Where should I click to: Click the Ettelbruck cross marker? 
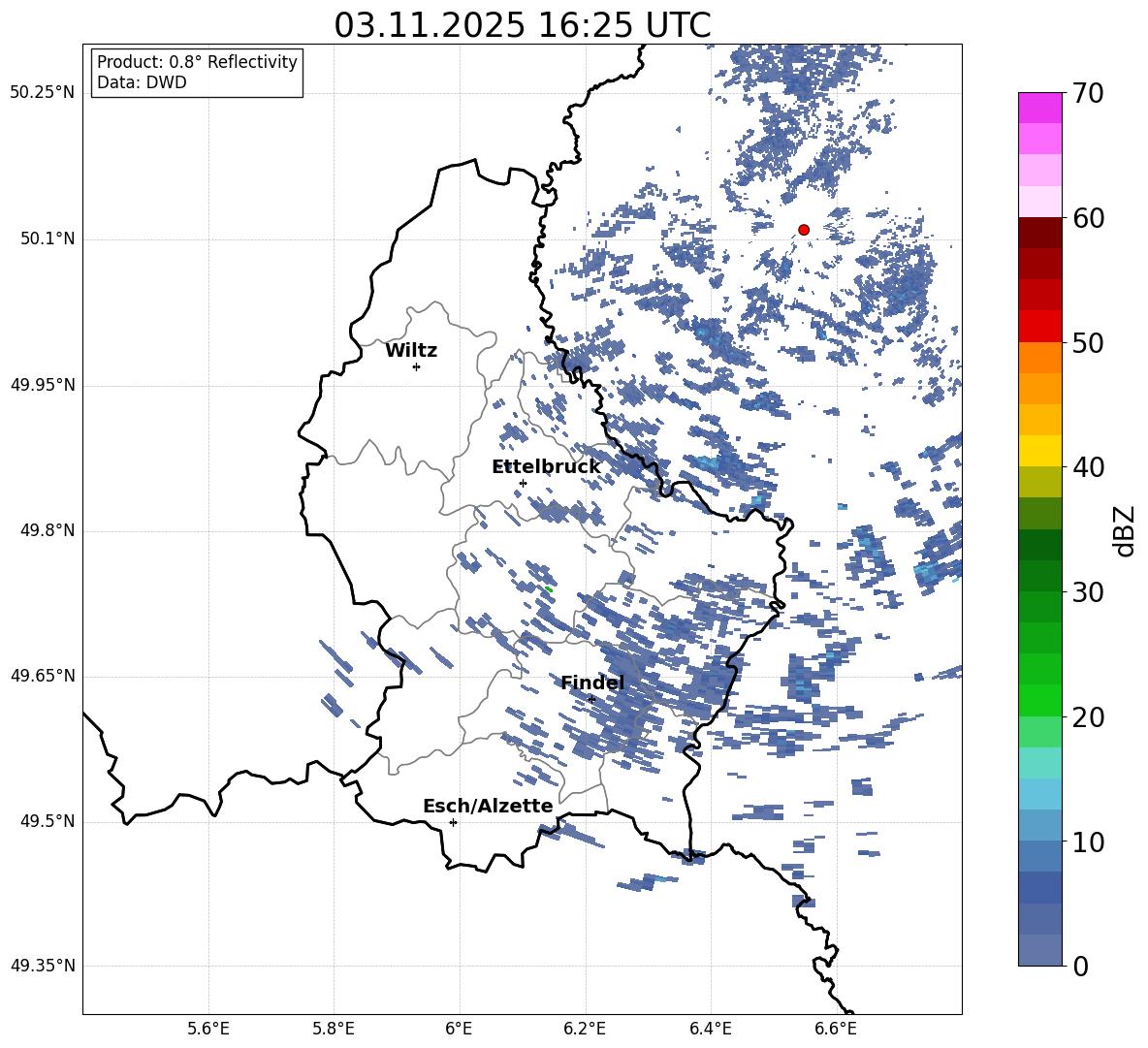(x=523, y=483)
